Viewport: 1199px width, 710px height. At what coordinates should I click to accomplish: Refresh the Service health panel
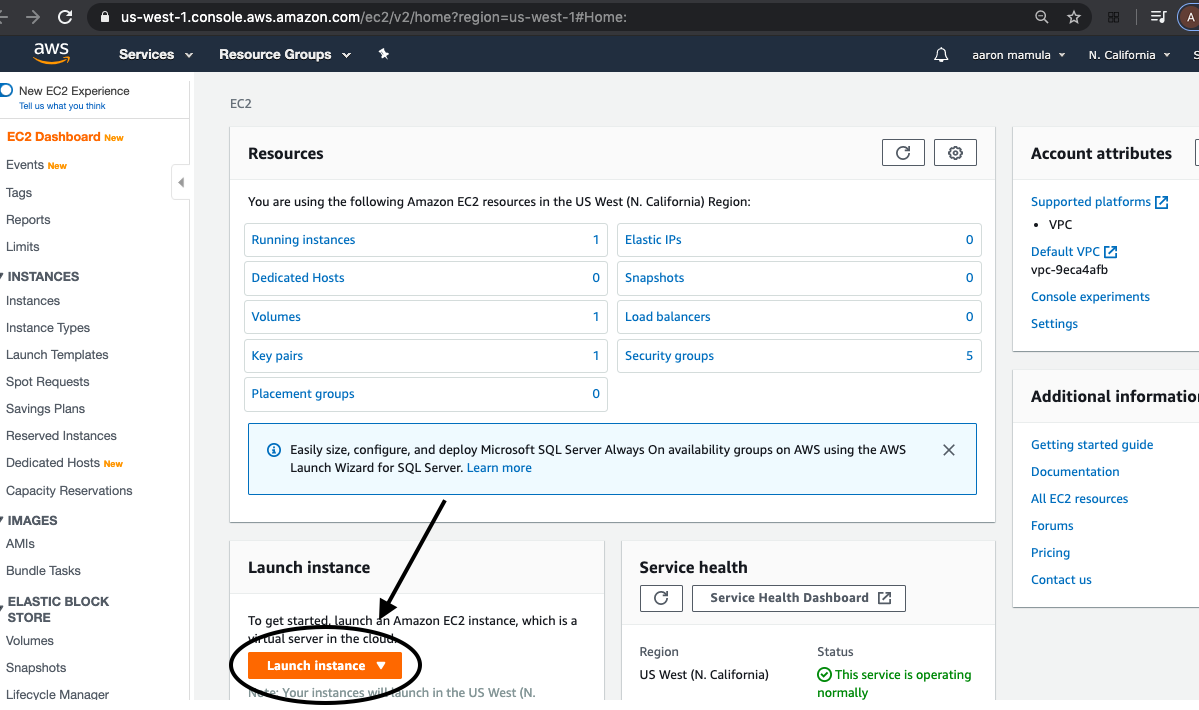point(661,598)
